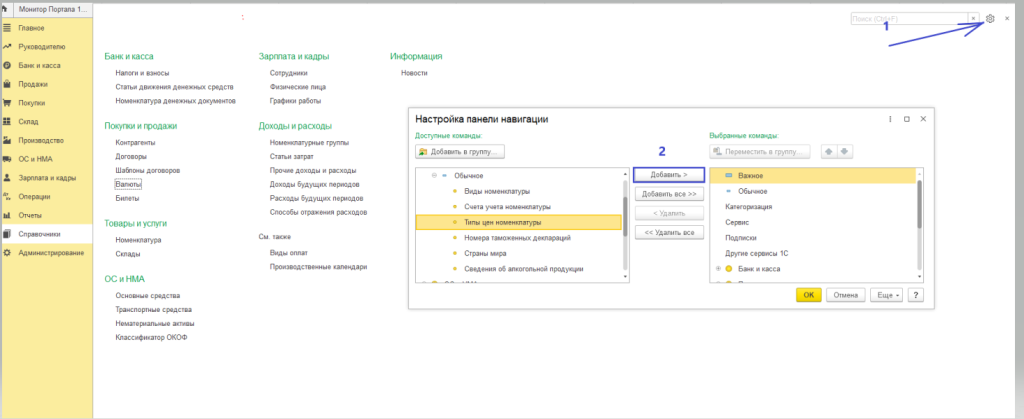Viewport: 1024px width, 419px height.
Task: Open the dialog's three-dot options menu
Action: [x=889, y=119]
